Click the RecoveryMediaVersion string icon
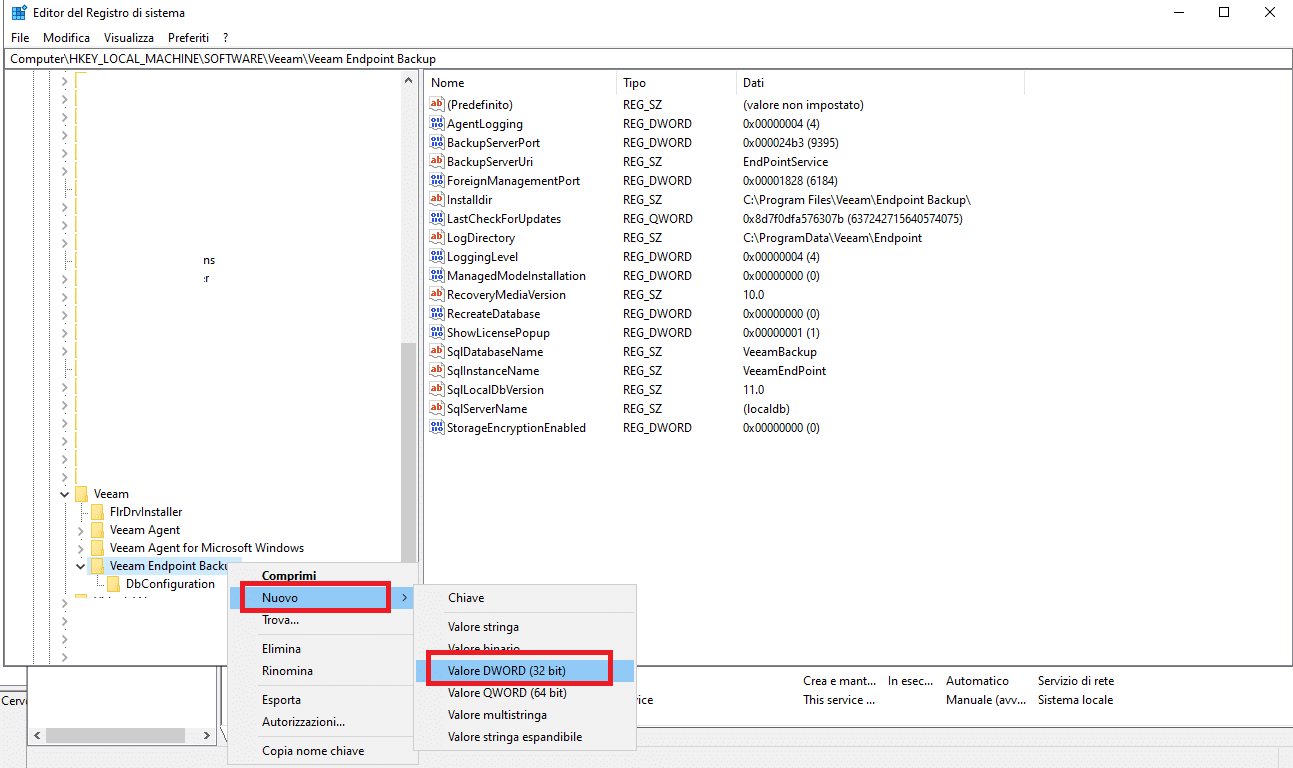1293x768 pixels. pos(436,294)
